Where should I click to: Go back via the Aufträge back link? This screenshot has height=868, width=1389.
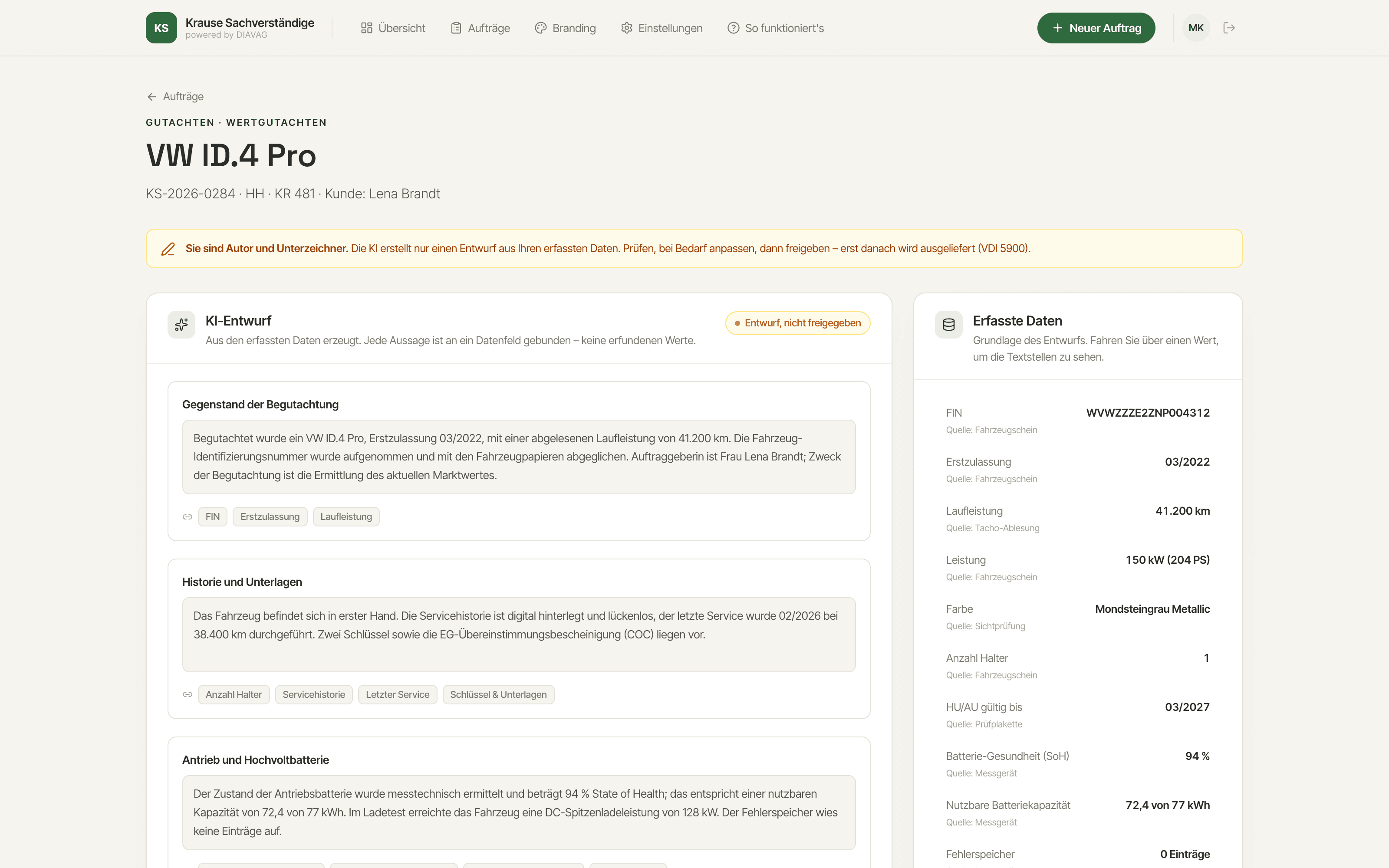coord(175,96)
